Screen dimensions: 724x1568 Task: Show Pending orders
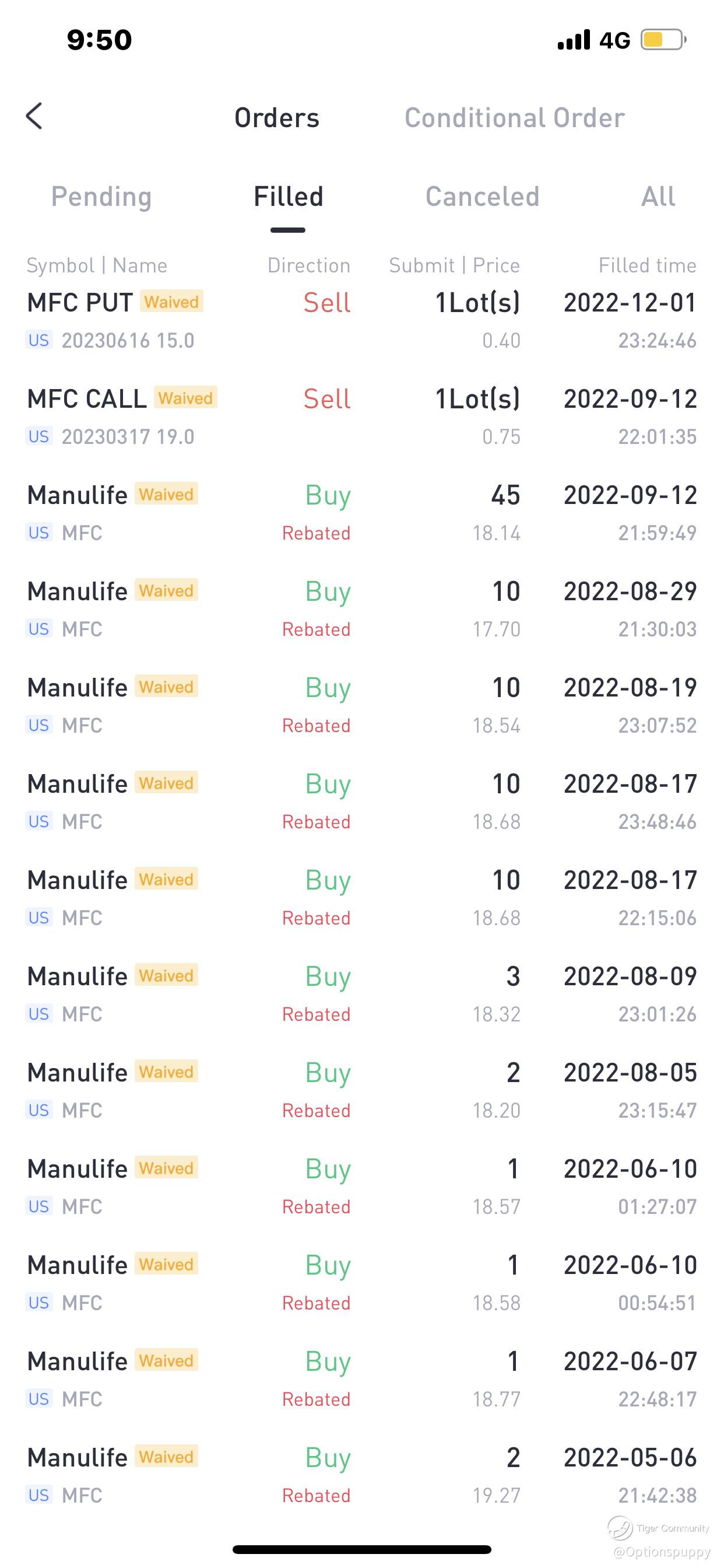(101, 197)
